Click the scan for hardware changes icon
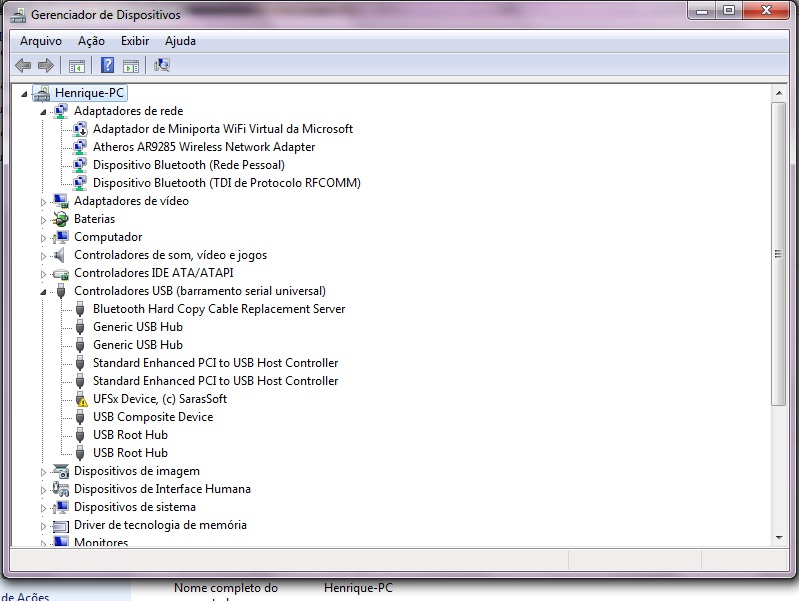Screen dimensions: 799x601 (162, 65)
